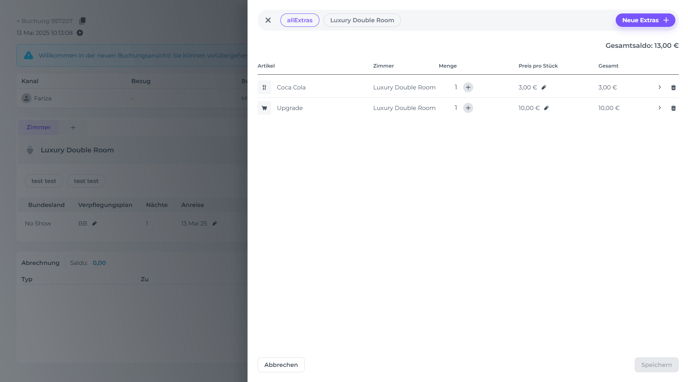Click Luxury Double Room cell in Coca Cola row
The height and width of the screenshot is (382, 688).
404,87
